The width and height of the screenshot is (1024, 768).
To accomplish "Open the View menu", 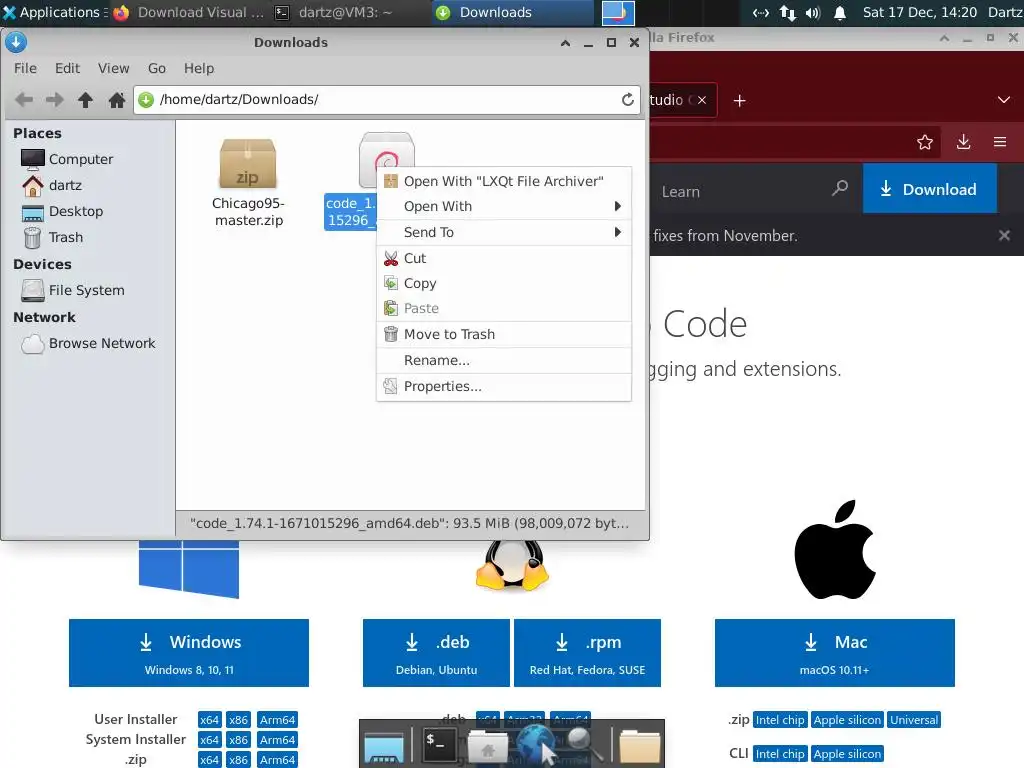I will click(114, 68).
